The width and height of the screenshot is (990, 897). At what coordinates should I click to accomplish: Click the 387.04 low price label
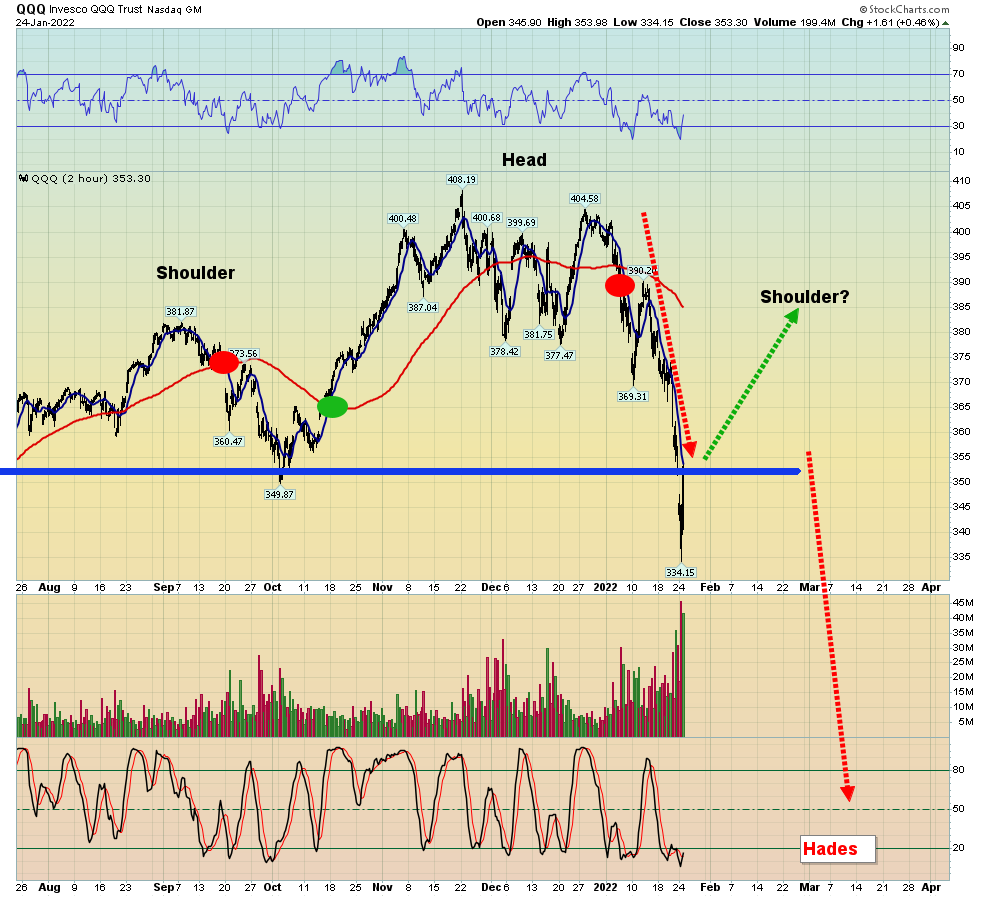[422, 307]
